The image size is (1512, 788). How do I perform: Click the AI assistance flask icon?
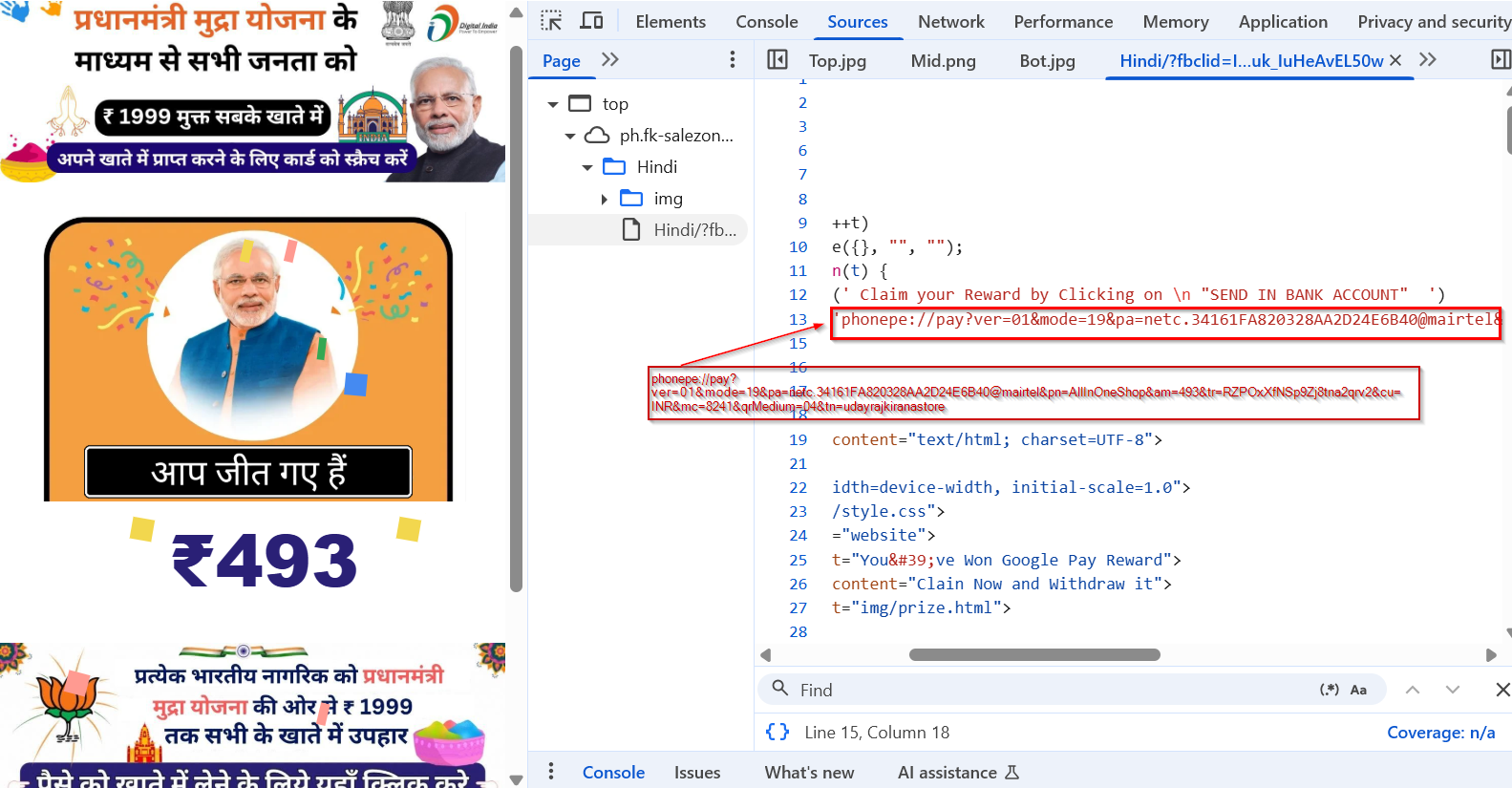(1012, 773)
